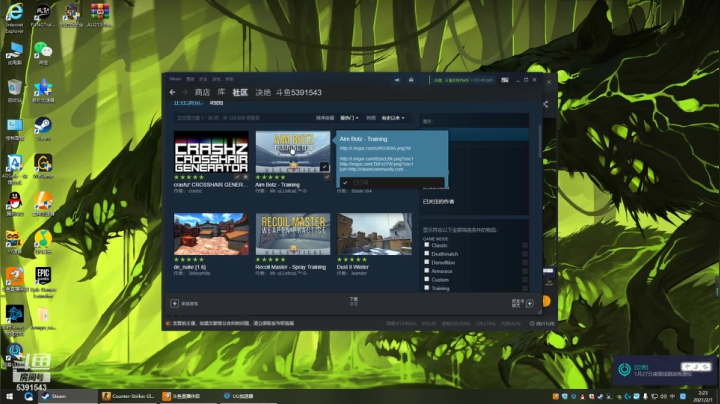Open the yellow folder desktop icon

pyautogui.click(x=43, y=318)
